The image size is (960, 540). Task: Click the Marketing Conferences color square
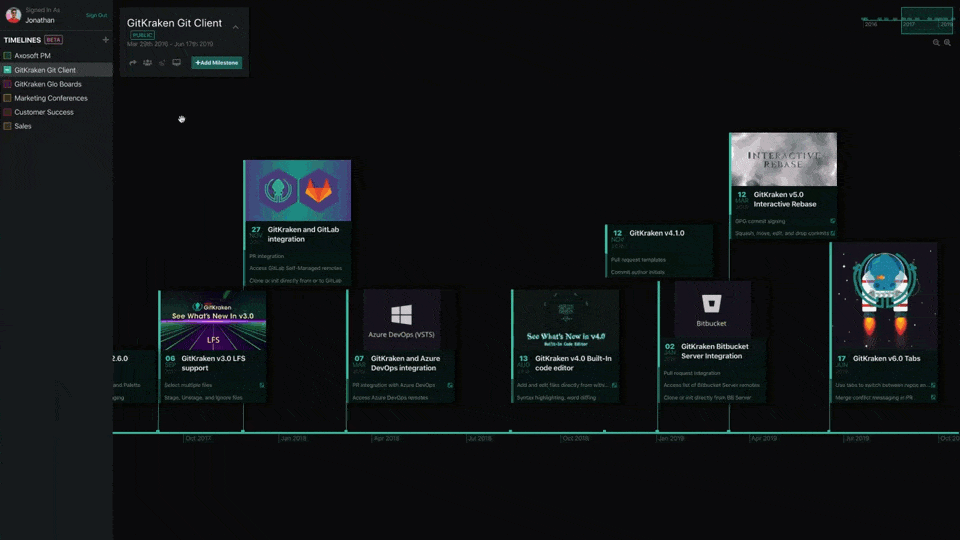click(7, 98)
